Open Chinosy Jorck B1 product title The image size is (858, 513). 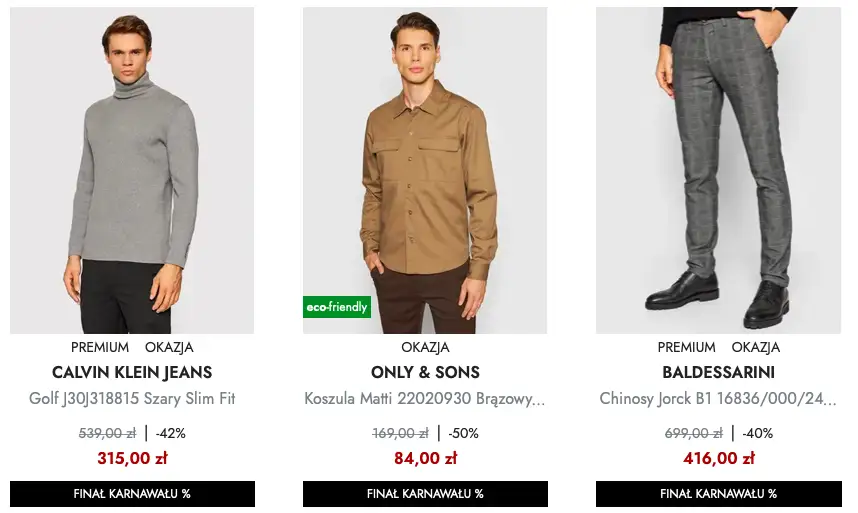pos(718,398)
